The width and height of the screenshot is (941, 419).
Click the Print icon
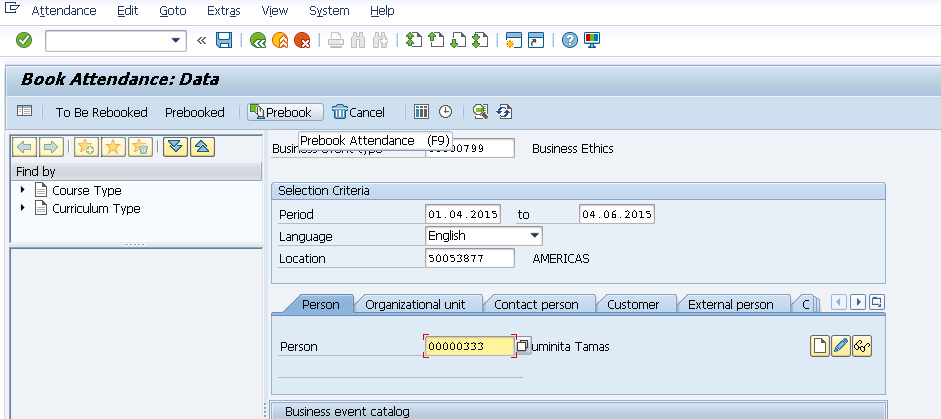point(336,40)
